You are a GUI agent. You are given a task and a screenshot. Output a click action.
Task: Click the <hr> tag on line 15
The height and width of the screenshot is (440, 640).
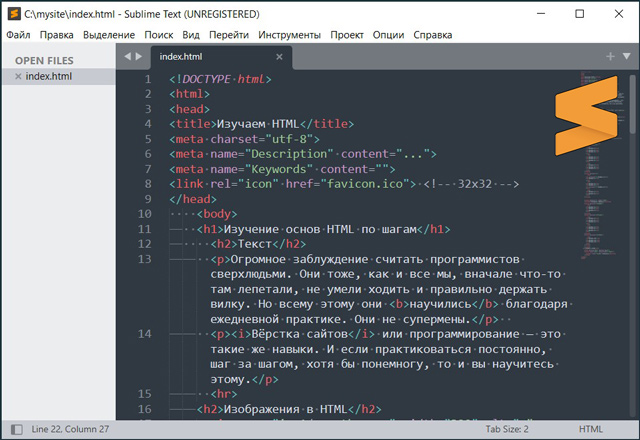coord(224,394)
